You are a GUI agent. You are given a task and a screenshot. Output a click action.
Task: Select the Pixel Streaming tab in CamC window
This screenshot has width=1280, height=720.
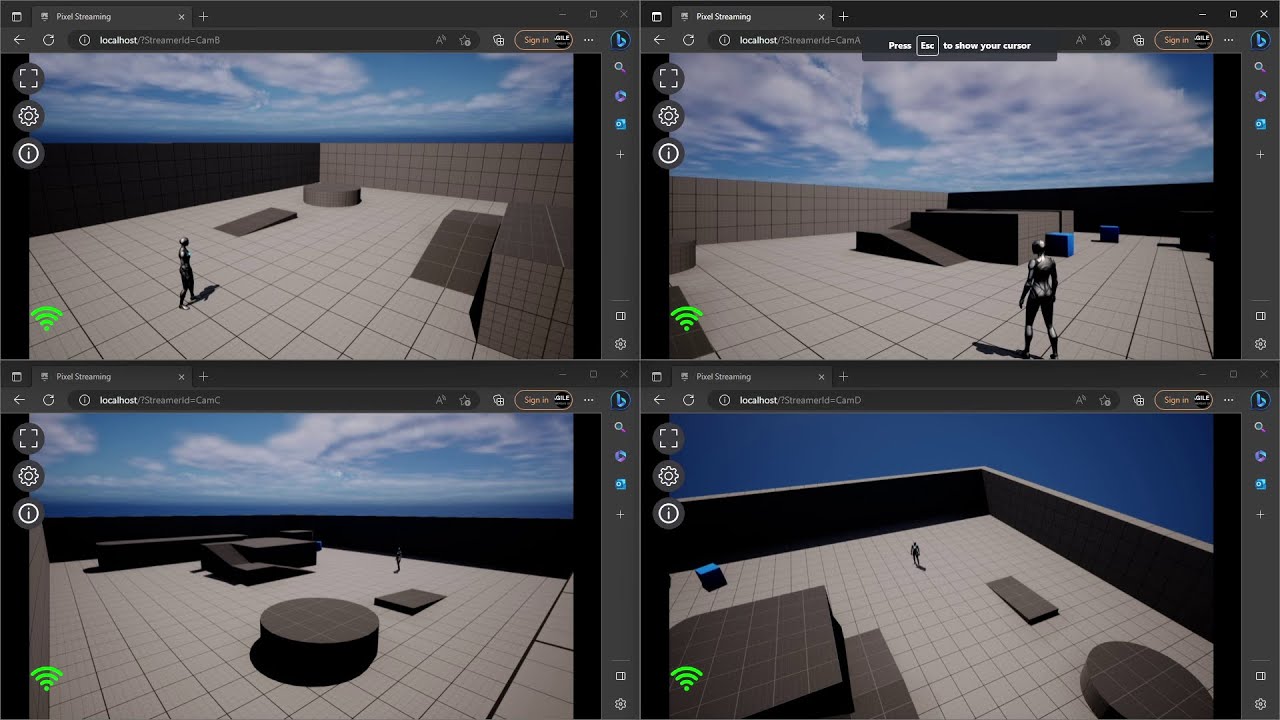tap(112, 376)
